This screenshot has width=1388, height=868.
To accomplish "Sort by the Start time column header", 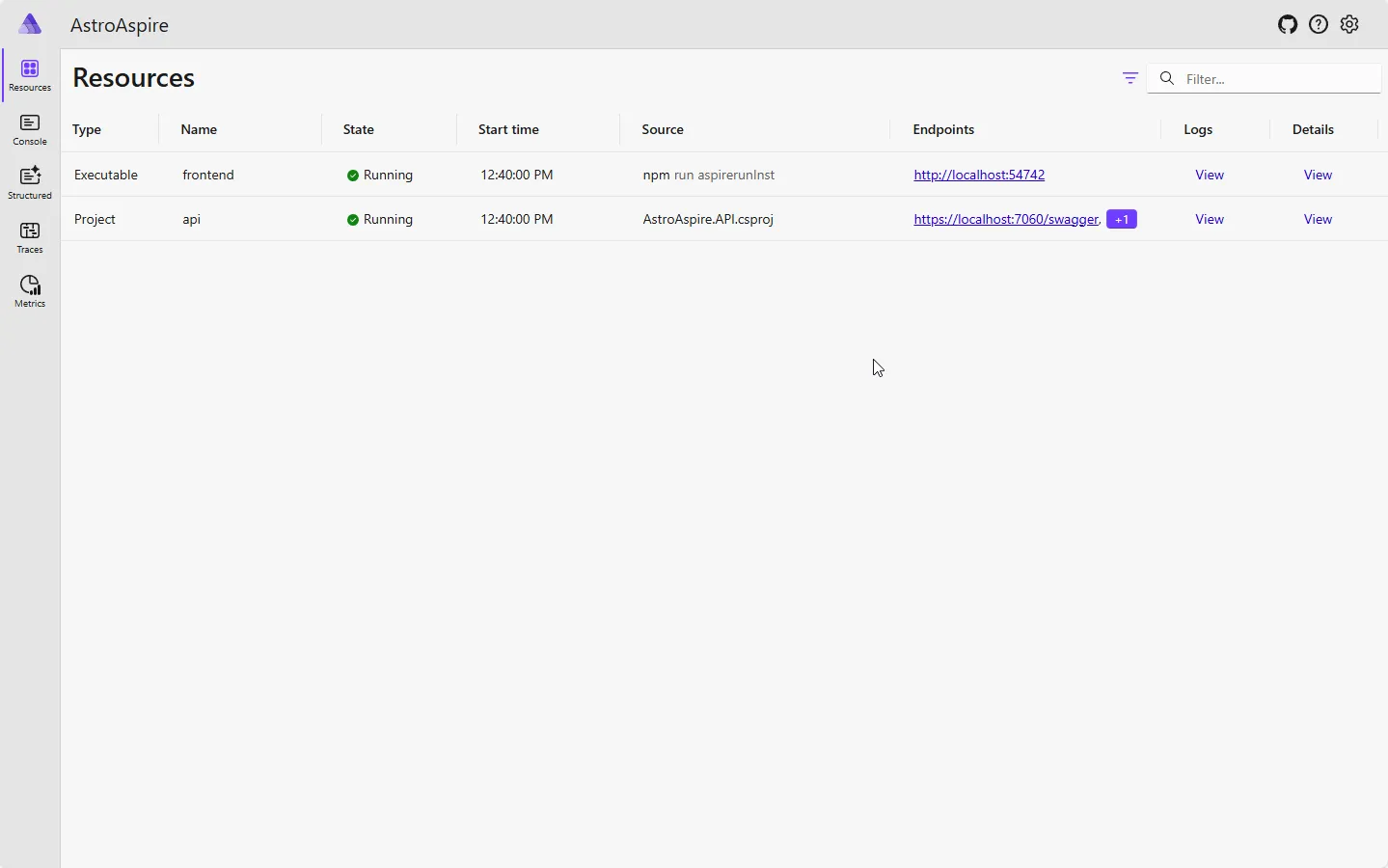I will point(508,129).
